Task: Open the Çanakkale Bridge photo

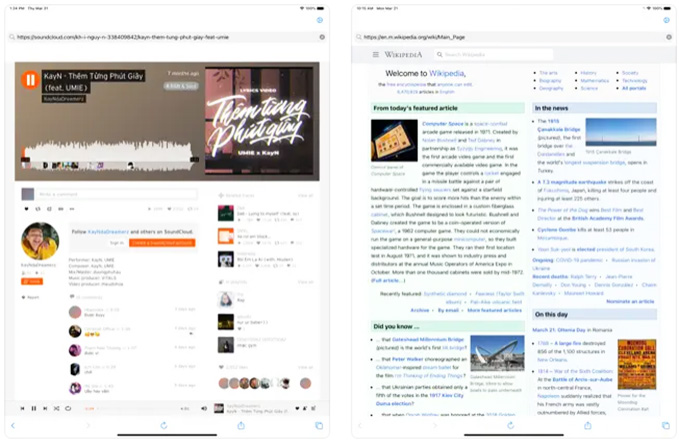Action: [x=621, y=132]
